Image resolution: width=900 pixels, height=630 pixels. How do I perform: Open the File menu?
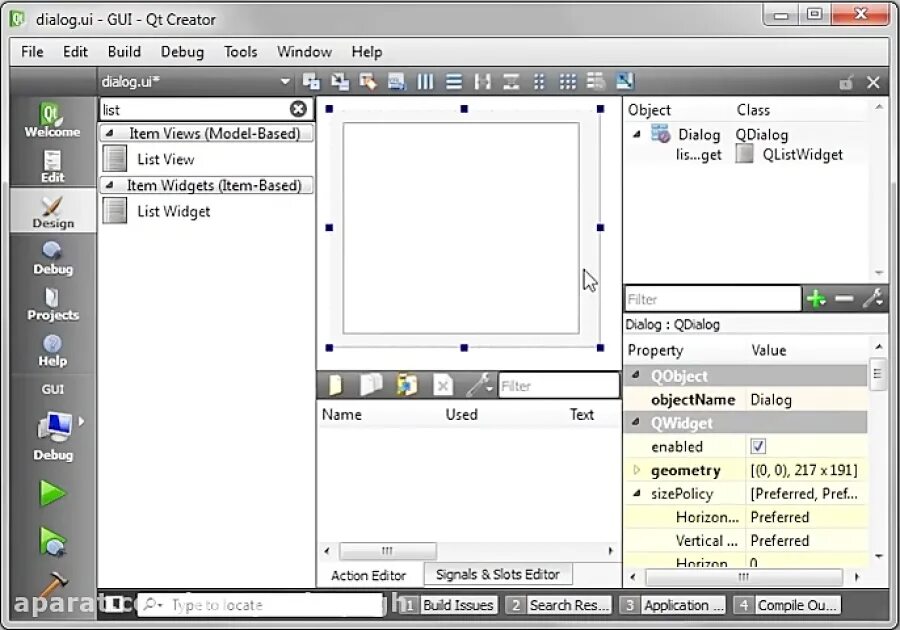32,52
